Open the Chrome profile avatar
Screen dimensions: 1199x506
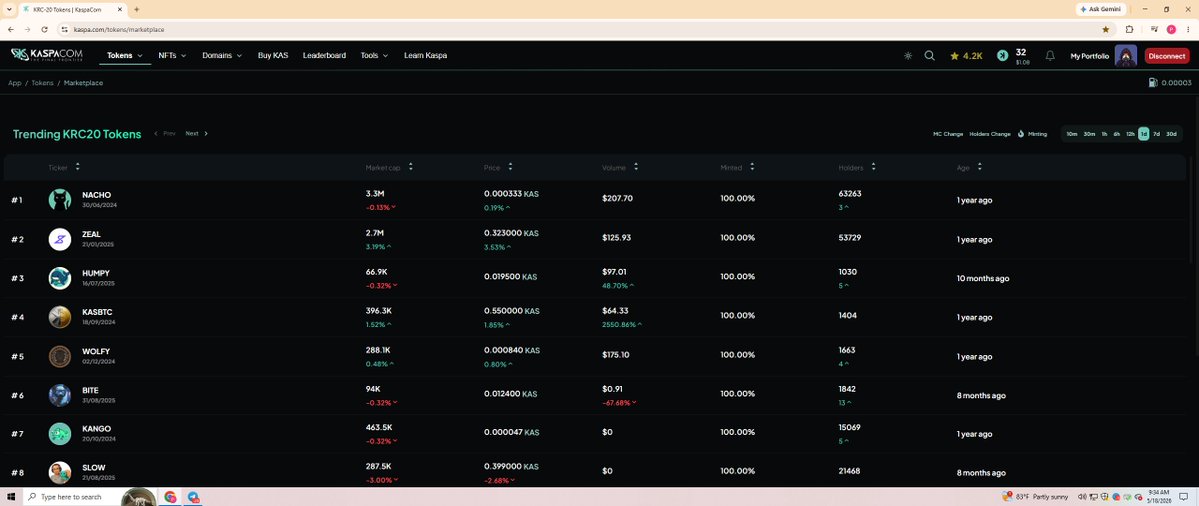pos(1171,29)
